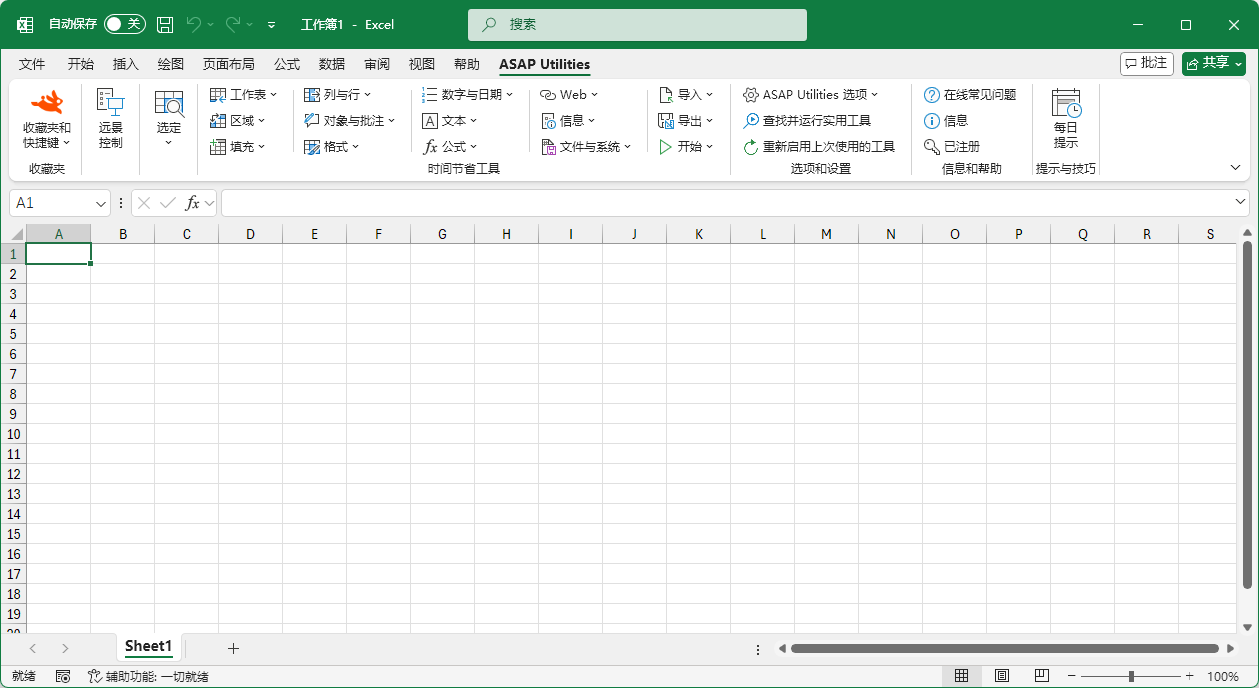Screen dimensions: 1259x688
Task: Click the zoom in plus button
Action: tap(1189, 677)
